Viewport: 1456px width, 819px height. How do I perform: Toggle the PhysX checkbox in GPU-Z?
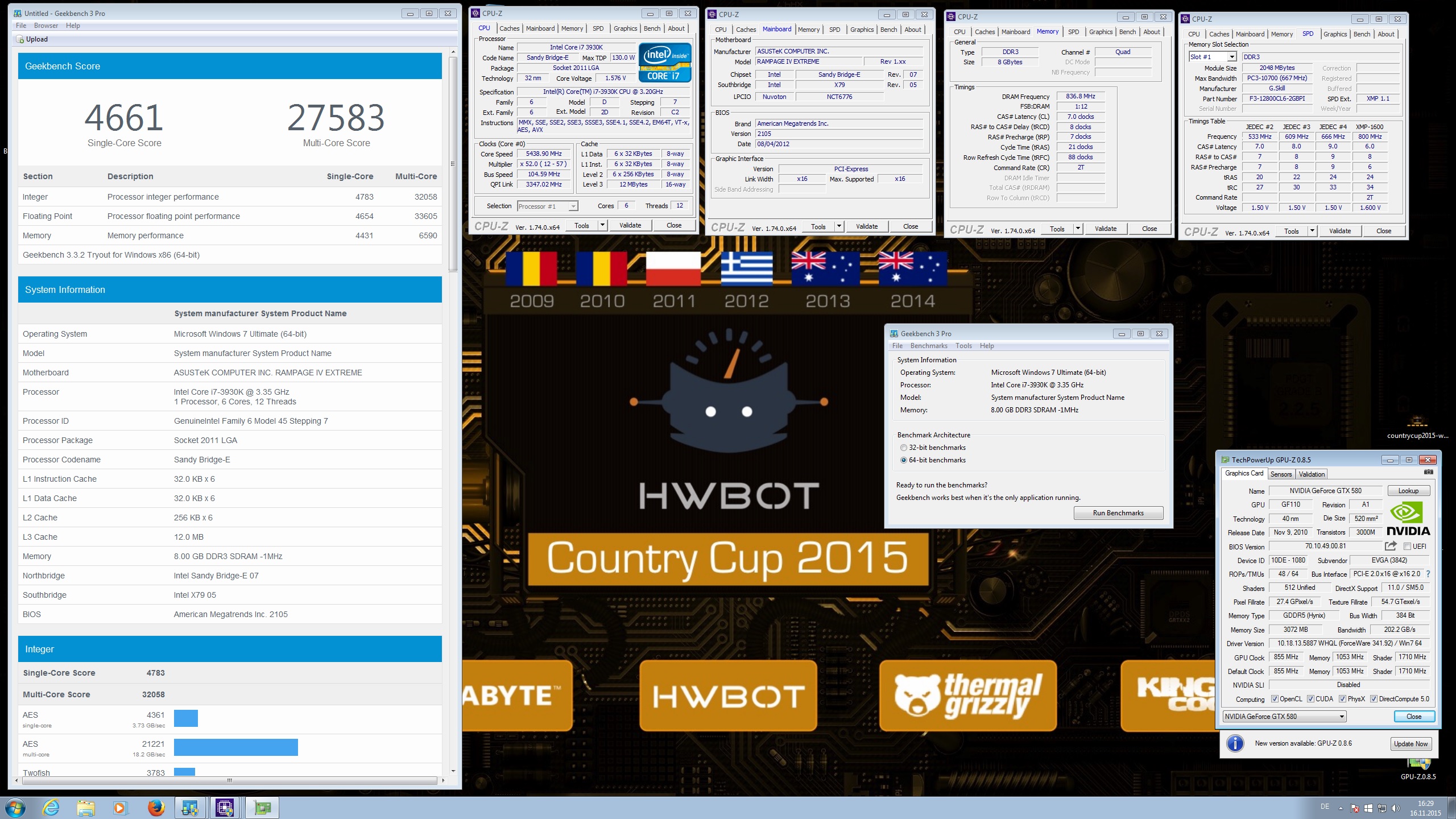(x=1342, y=699)
